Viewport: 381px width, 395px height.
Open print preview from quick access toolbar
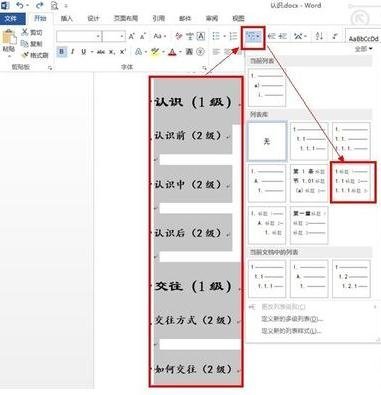pyautogui.click(x=54, y=5)
